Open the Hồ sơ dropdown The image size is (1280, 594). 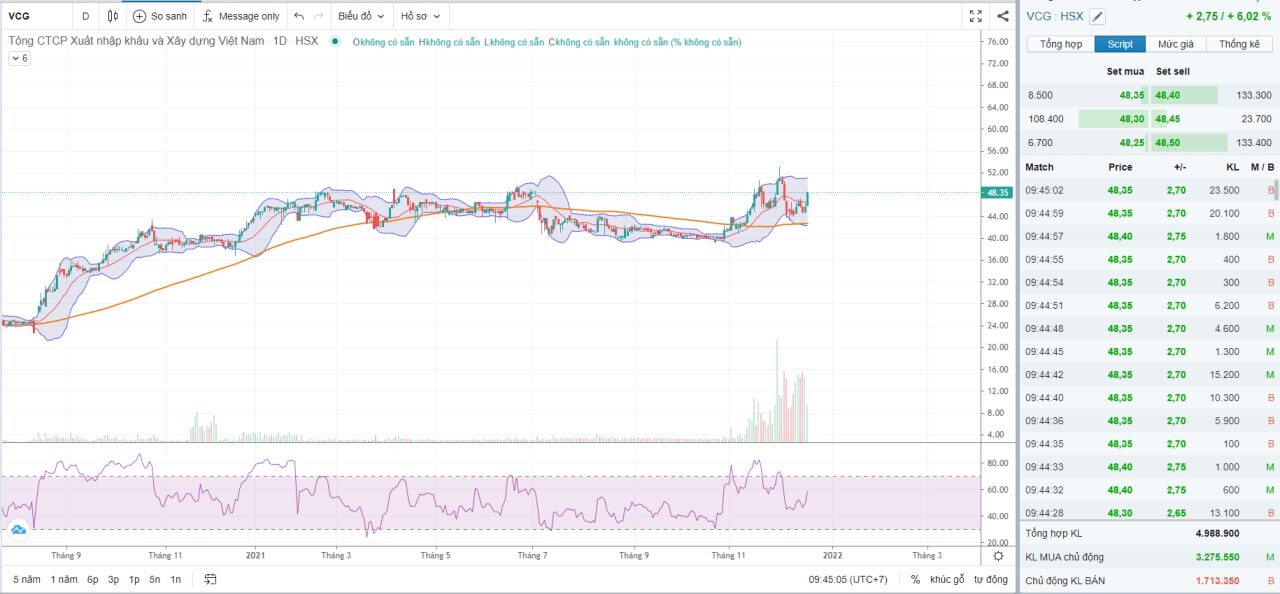(x=420, y=16)
